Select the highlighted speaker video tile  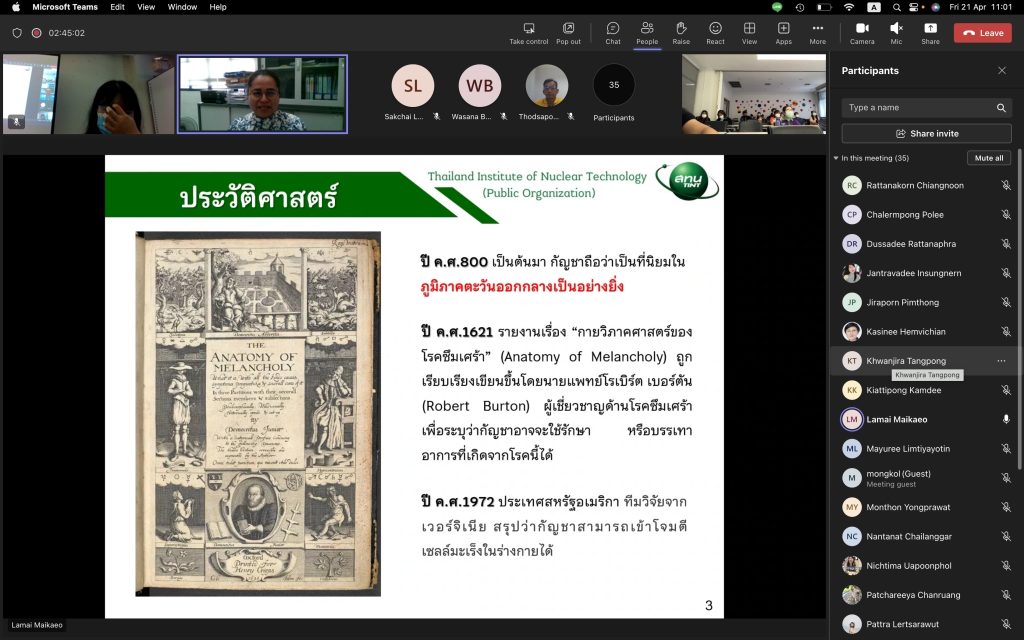tap(263, 94)
